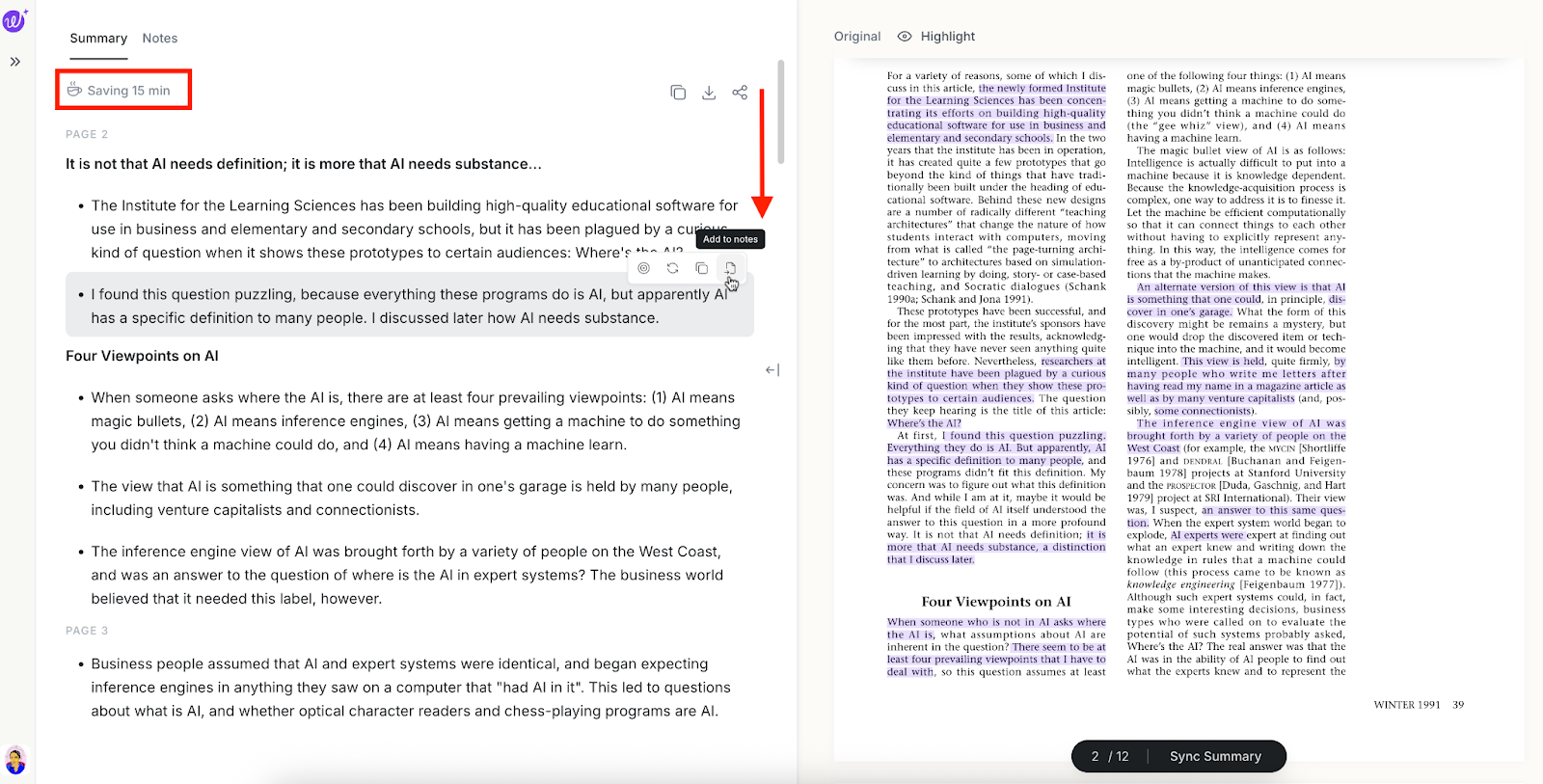
Task: Switch to the Summary tab
Action: tap(98, 39)
